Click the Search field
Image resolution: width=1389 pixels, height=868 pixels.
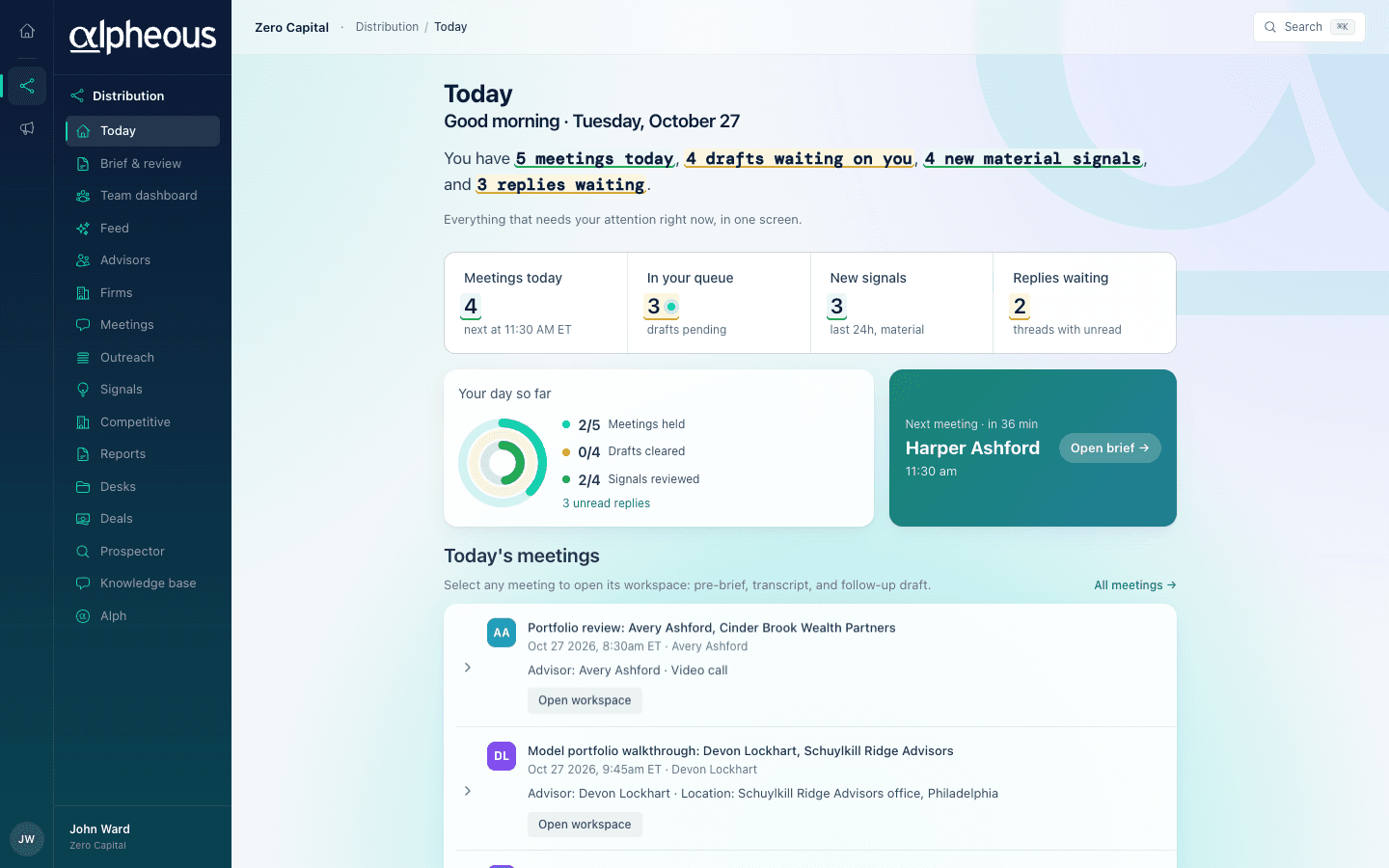1309,27
